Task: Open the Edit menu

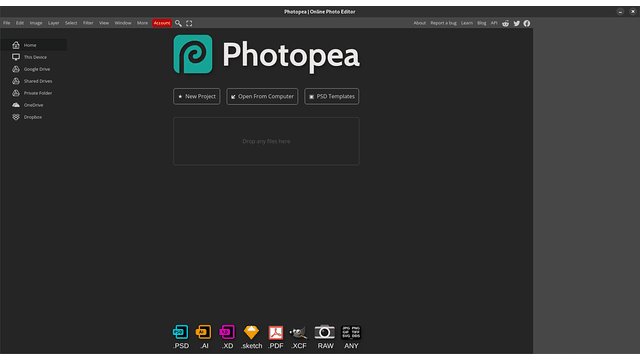Action: [x=20, y=23]
